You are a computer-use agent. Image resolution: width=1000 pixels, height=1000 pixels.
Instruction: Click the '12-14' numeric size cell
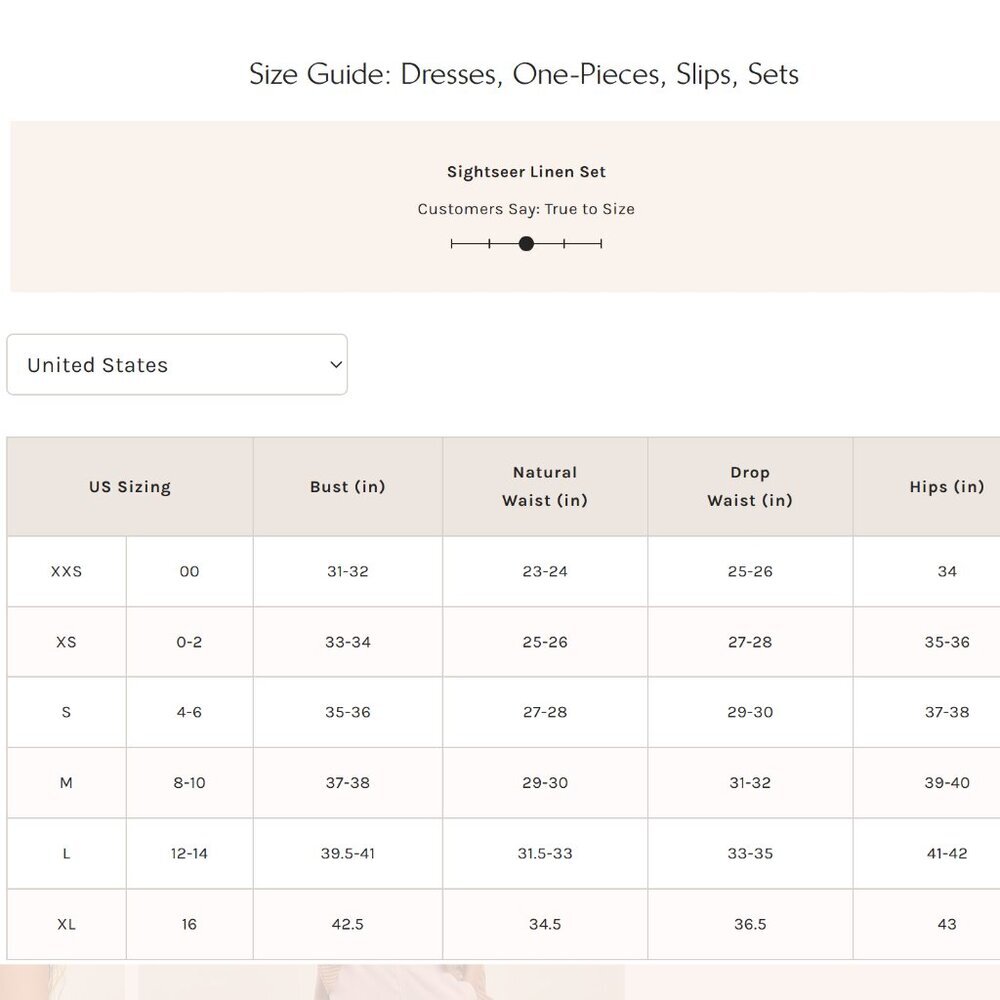coord(189,853)
